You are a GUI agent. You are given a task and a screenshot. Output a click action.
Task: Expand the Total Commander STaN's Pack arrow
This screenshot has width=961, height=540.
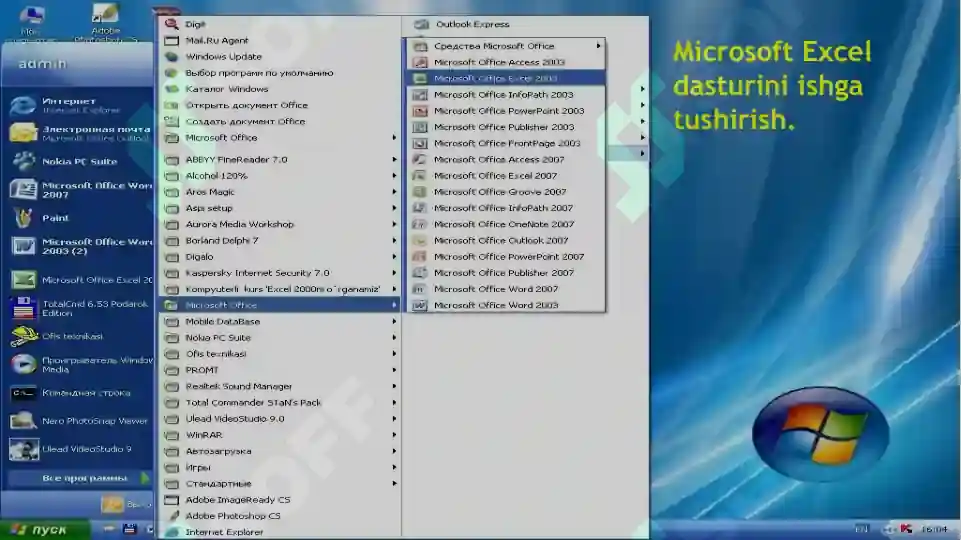tap(394, 403)
